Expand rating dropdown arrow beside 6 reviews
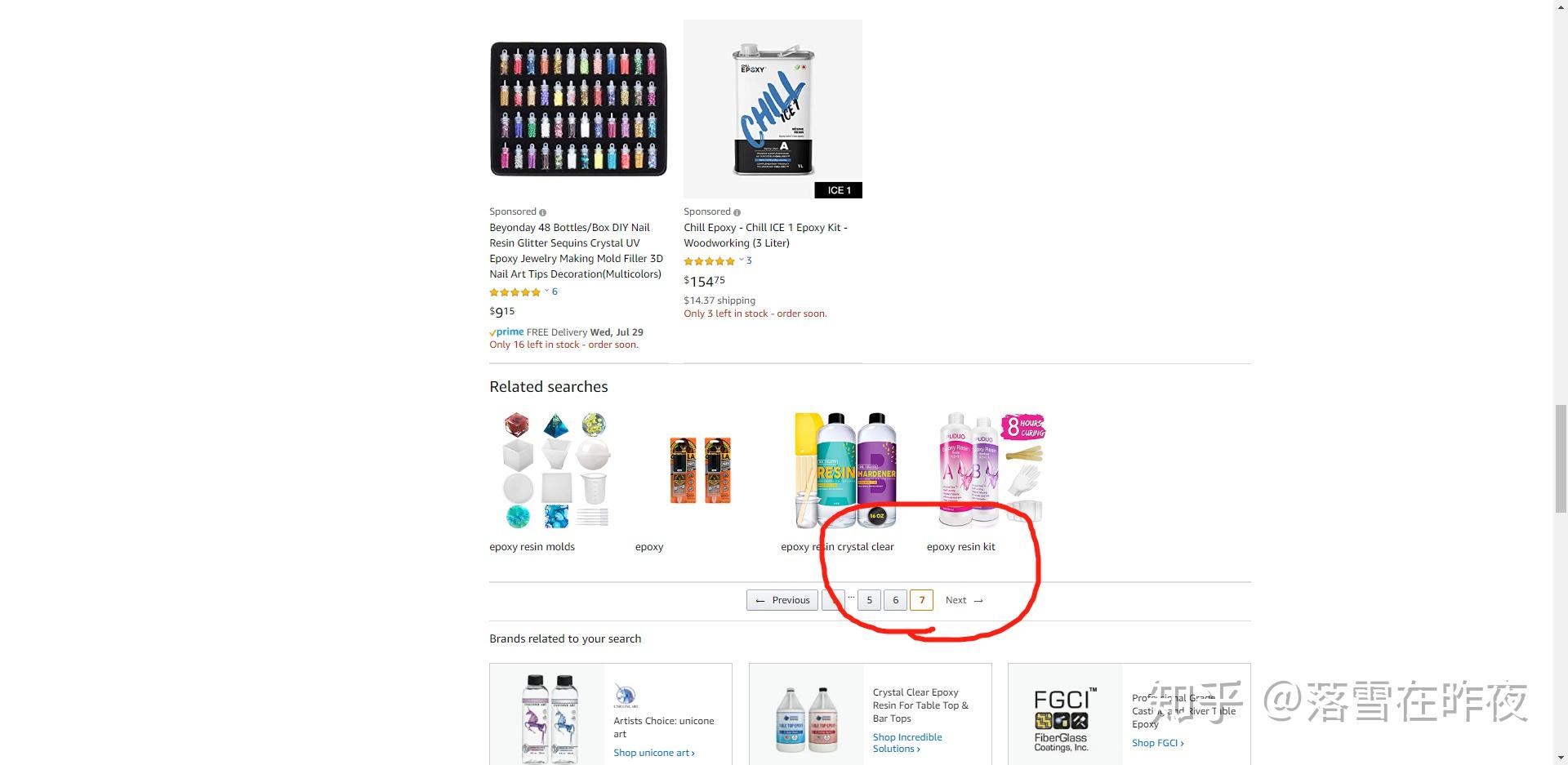 [x=546, y=291]
